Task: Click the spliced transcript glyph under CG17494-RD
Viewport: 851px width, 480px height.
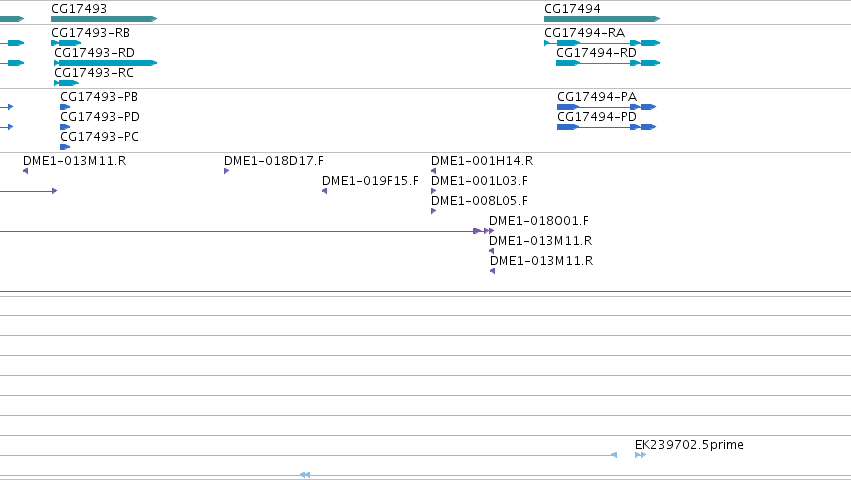Action: (608, 63)
